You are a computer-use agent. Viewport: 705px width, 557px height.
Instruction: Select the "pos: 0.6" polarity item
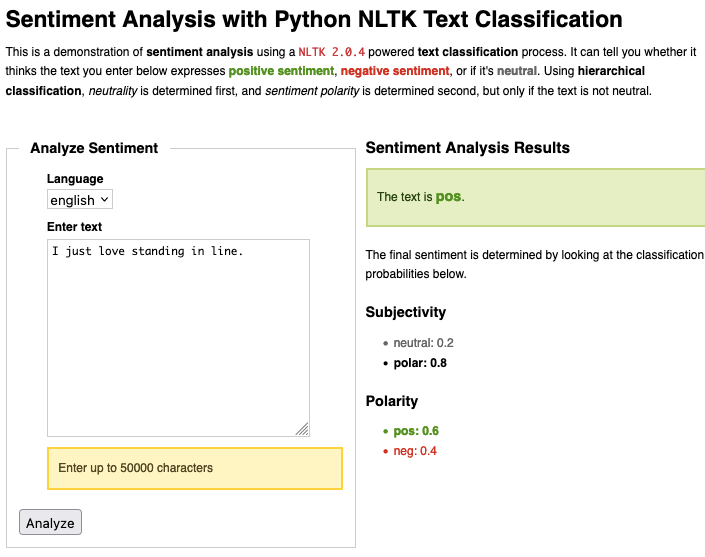[x=416, y=431]
